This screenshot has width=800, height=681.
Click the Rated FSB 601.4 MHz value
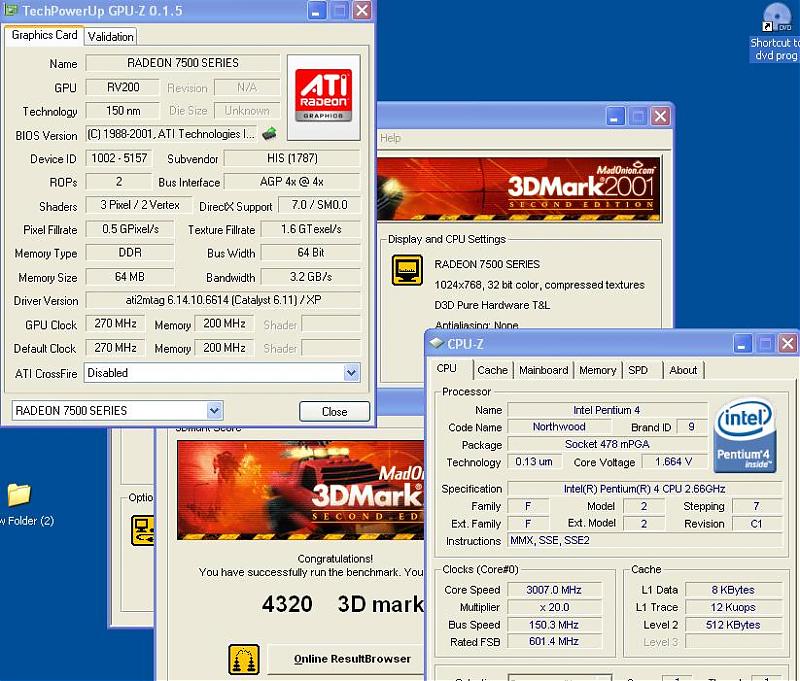point(554,641)
